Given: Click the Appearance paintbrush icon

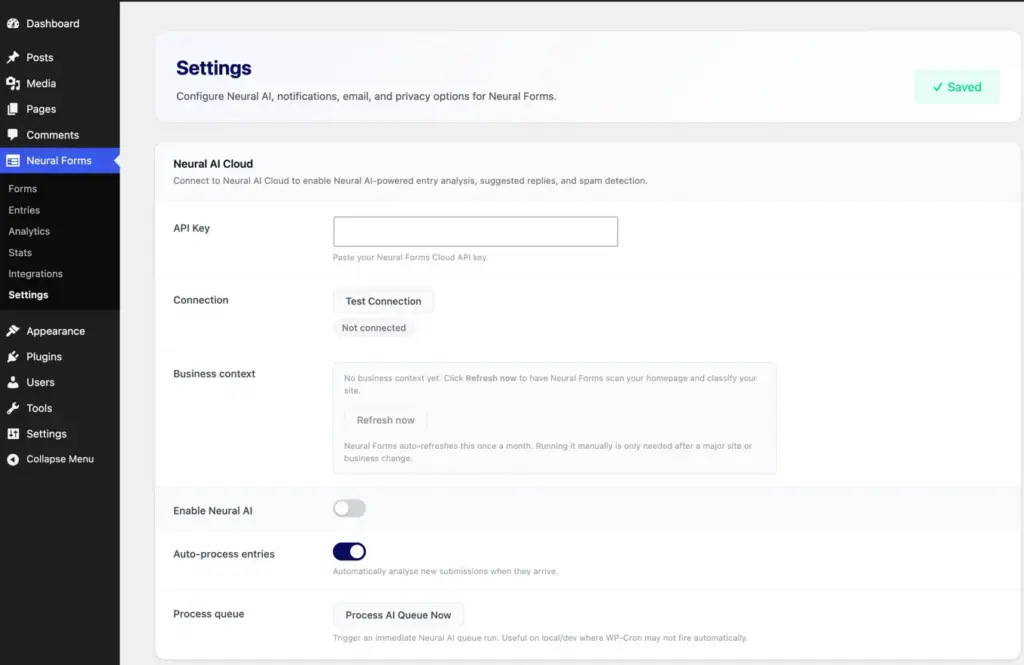Looking at the screenshot, I should pyautogui.click(x=13, y=331).
